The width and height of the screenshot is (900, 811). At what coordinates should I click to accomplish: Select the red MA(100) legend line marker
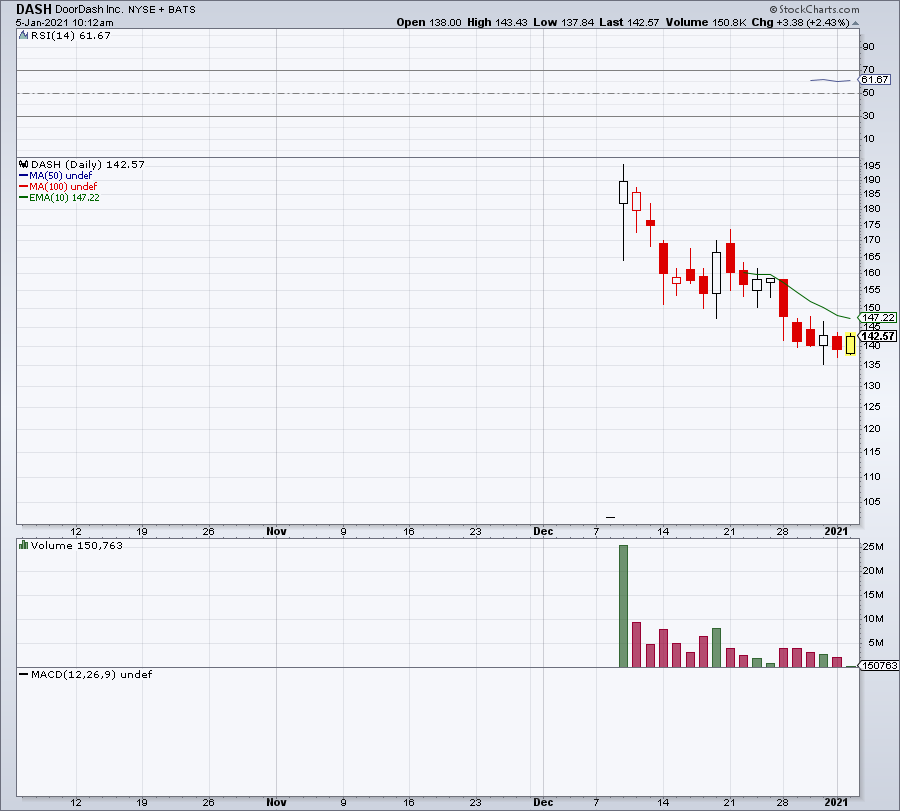click(24, 187)
